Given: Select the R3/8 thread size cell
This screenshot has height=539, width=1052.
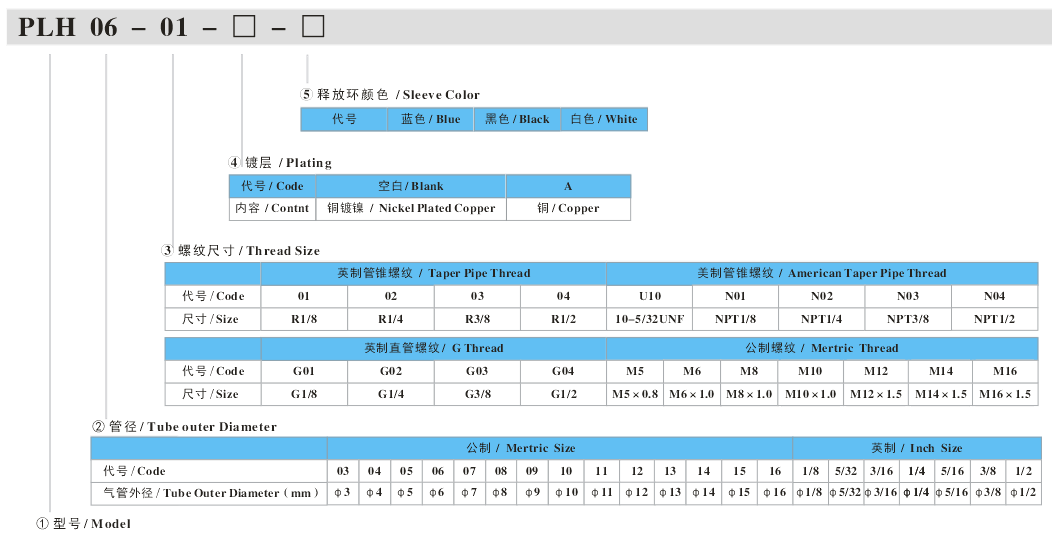Looking at the screenshot, I should coord(477,319).
